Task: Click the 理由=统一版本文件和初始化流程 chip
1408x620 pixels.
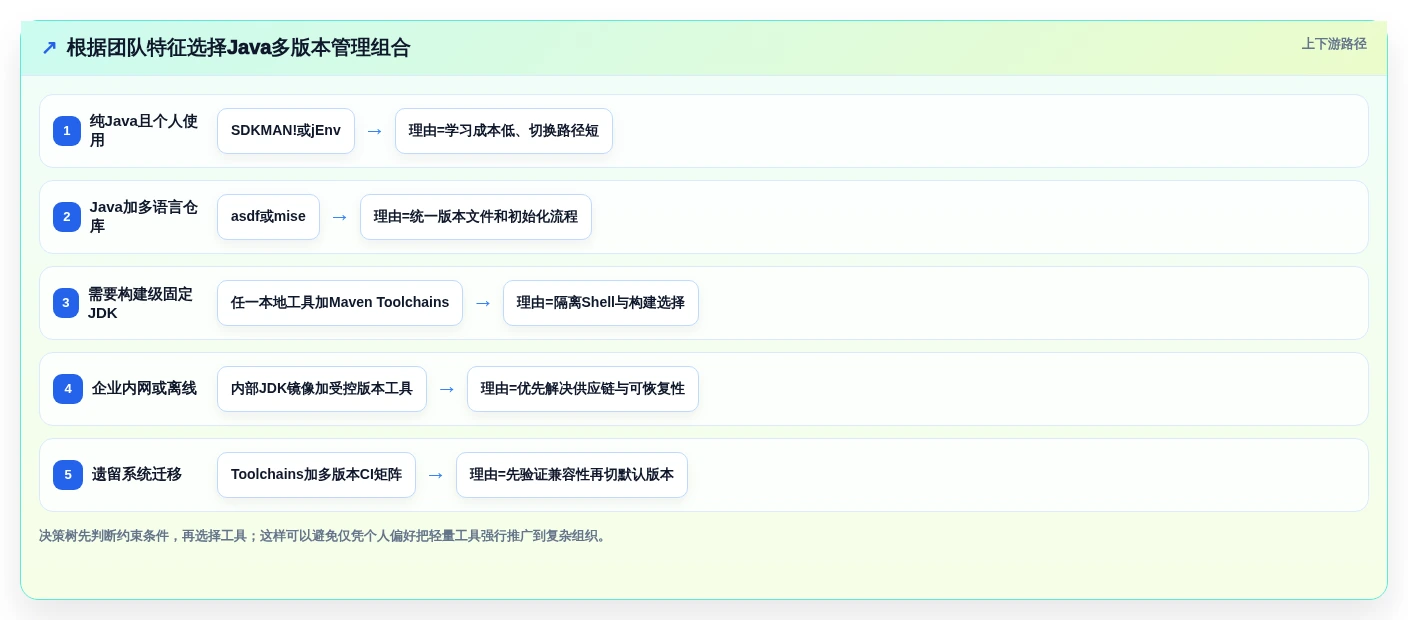Action: 476,217
